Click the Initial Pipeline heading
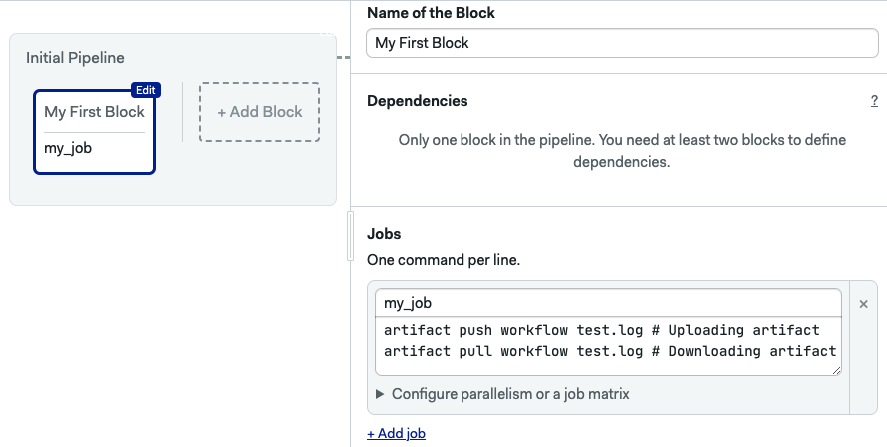 (75, 58)
